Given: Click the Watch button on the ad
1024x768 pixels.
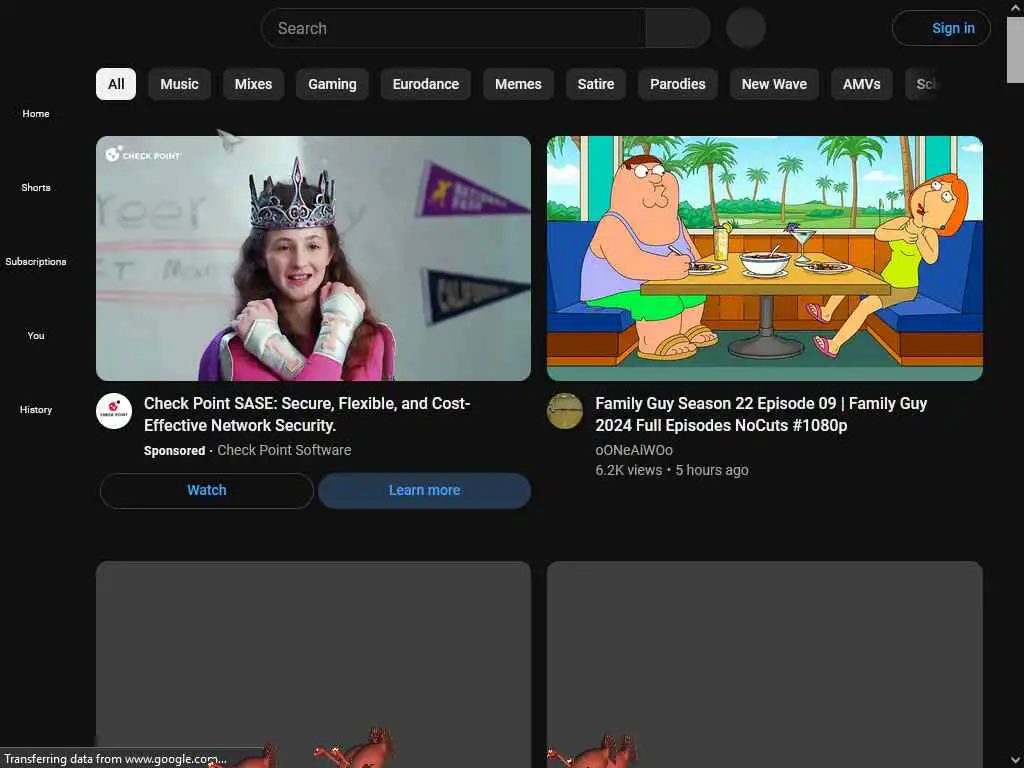Looking at the screenshot, I should pyautogui.click(x=207, y=490).
